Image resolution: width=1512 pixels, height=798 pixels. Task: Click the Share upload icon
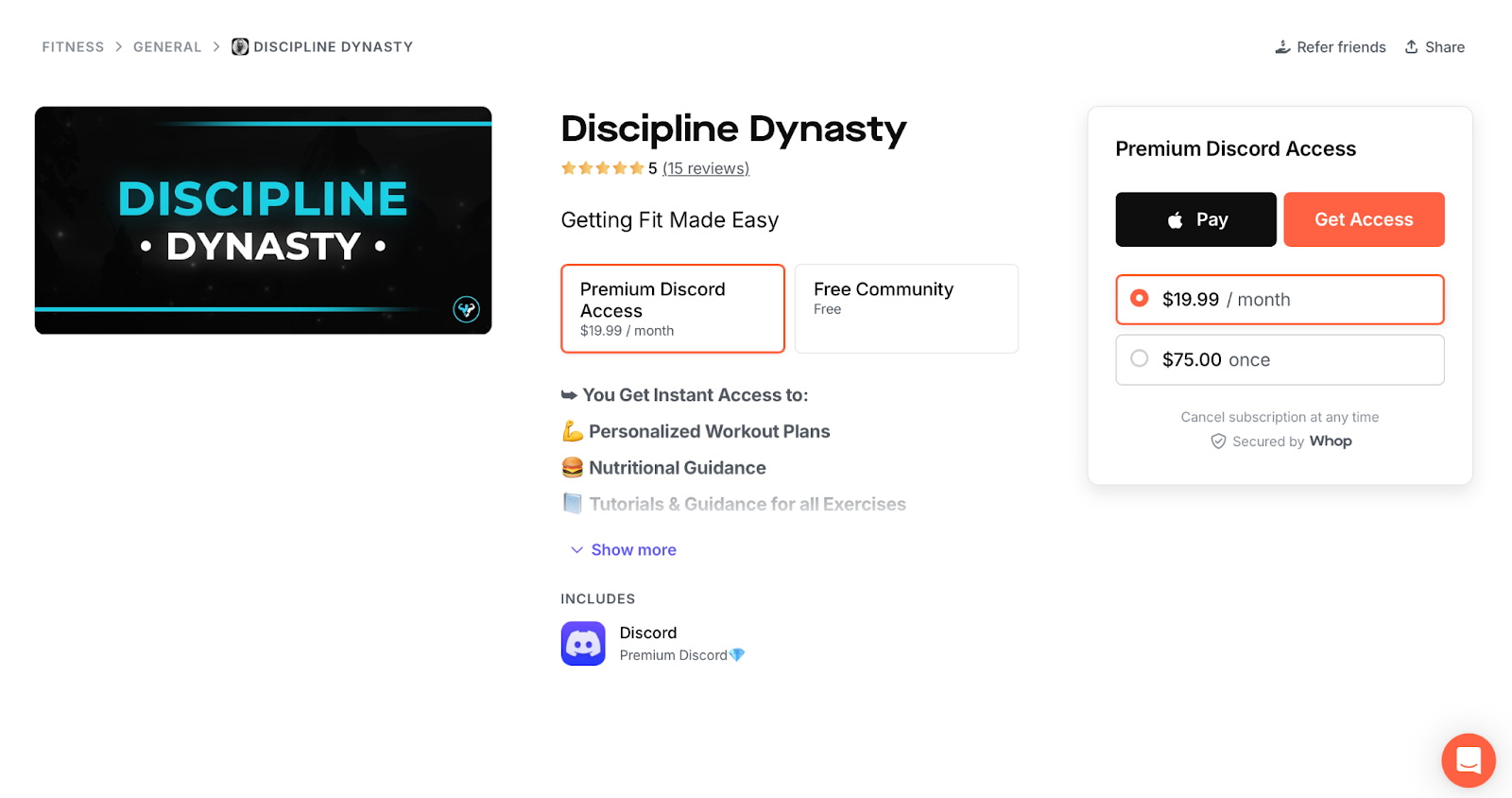pyautogui.click(x=1411, y=46)
